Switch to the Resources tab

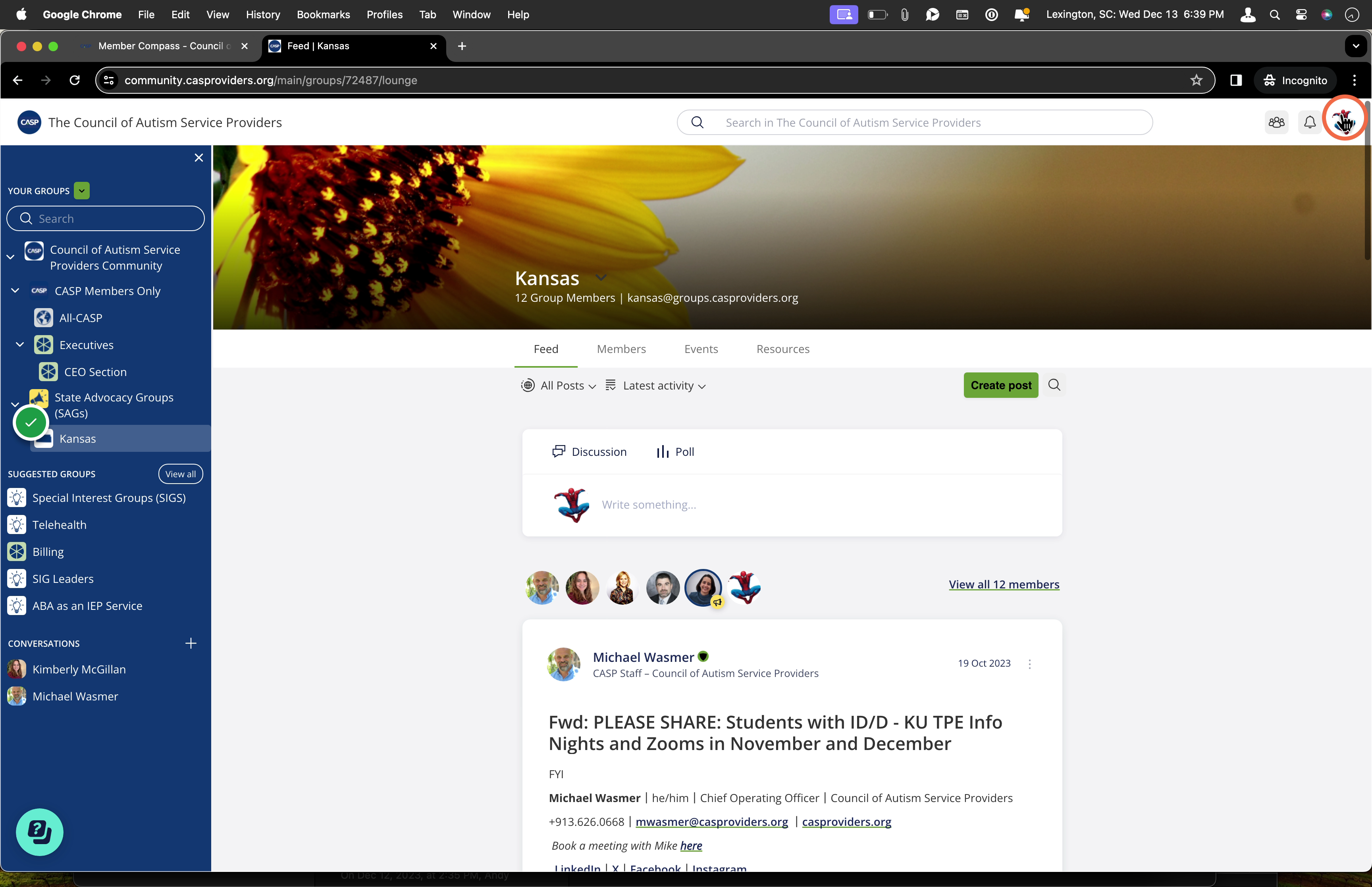pos(782,349)
